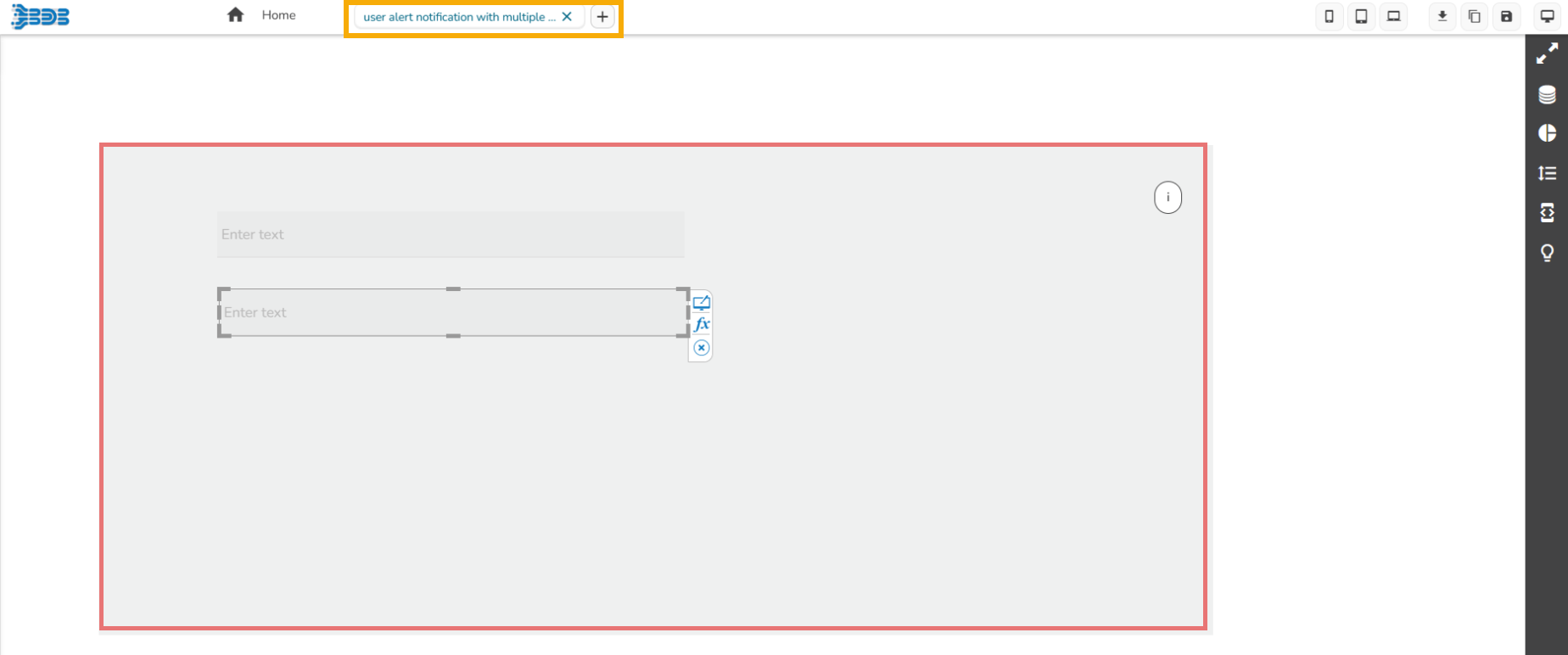Switch to laptop view

pos(1393,17)
